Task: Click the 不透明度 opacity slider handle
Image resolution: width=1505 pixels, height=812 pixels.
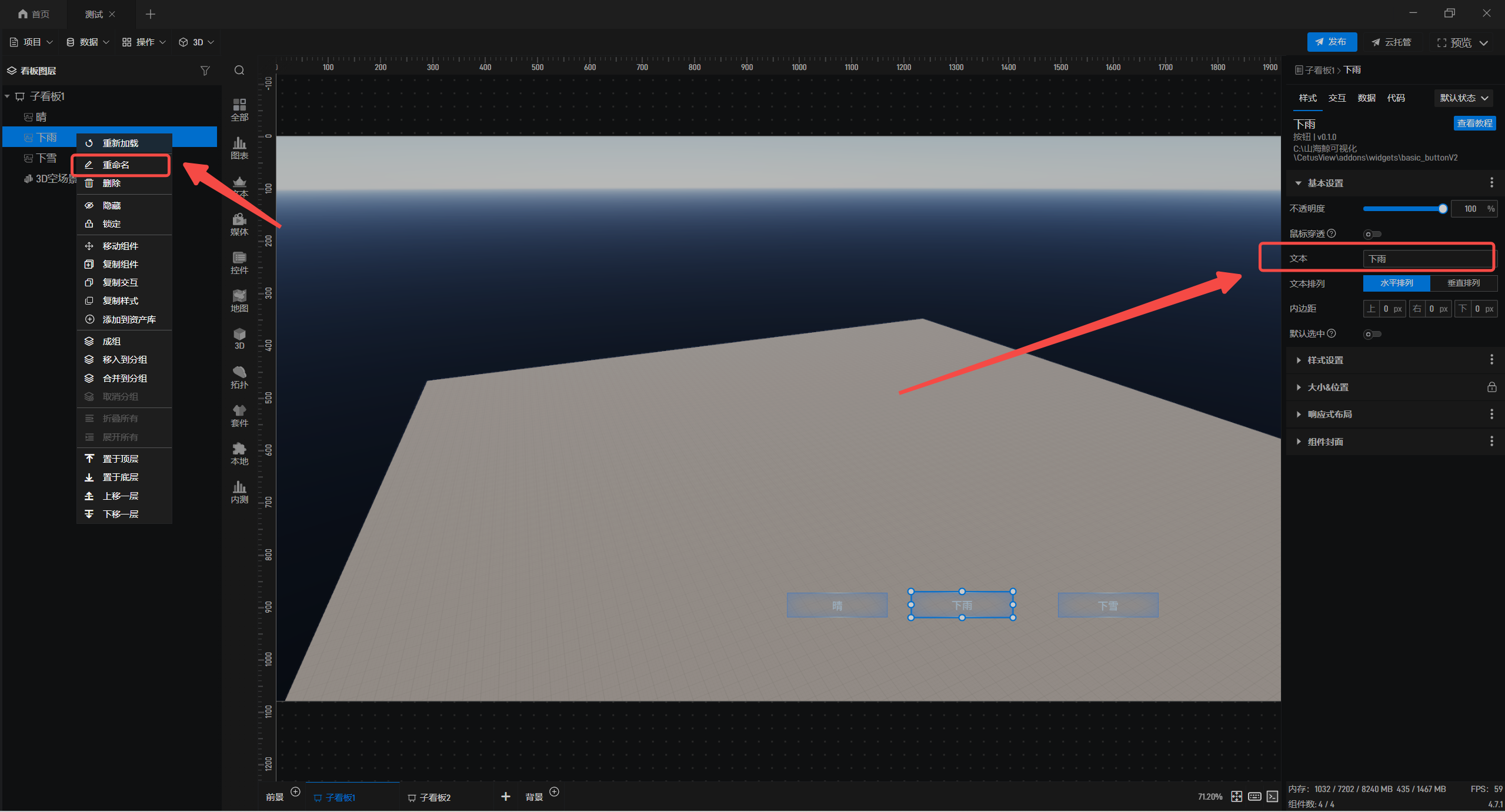Action: [x=1442, y=209]
